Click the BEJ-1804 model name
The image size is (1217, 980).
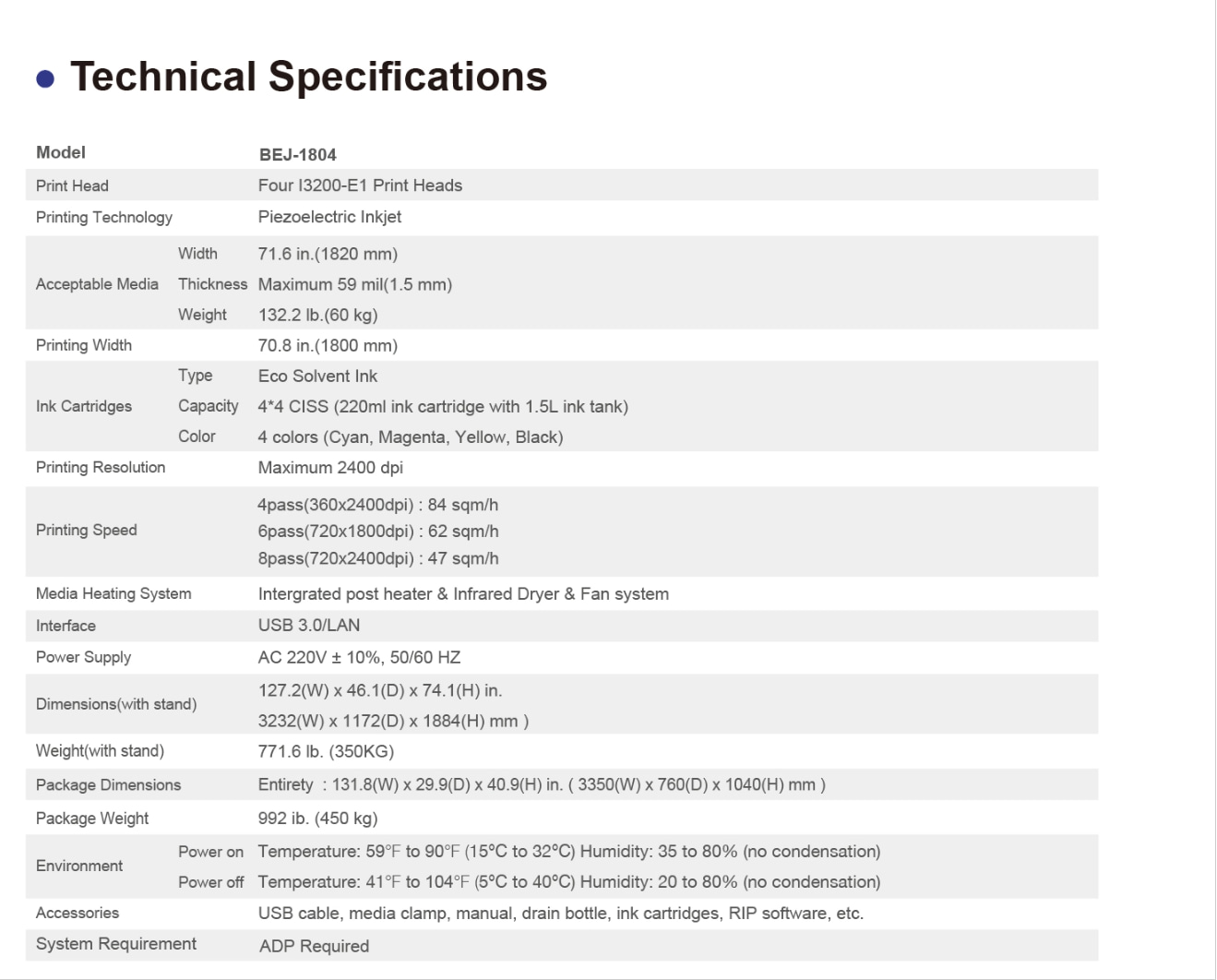(297, 155)
